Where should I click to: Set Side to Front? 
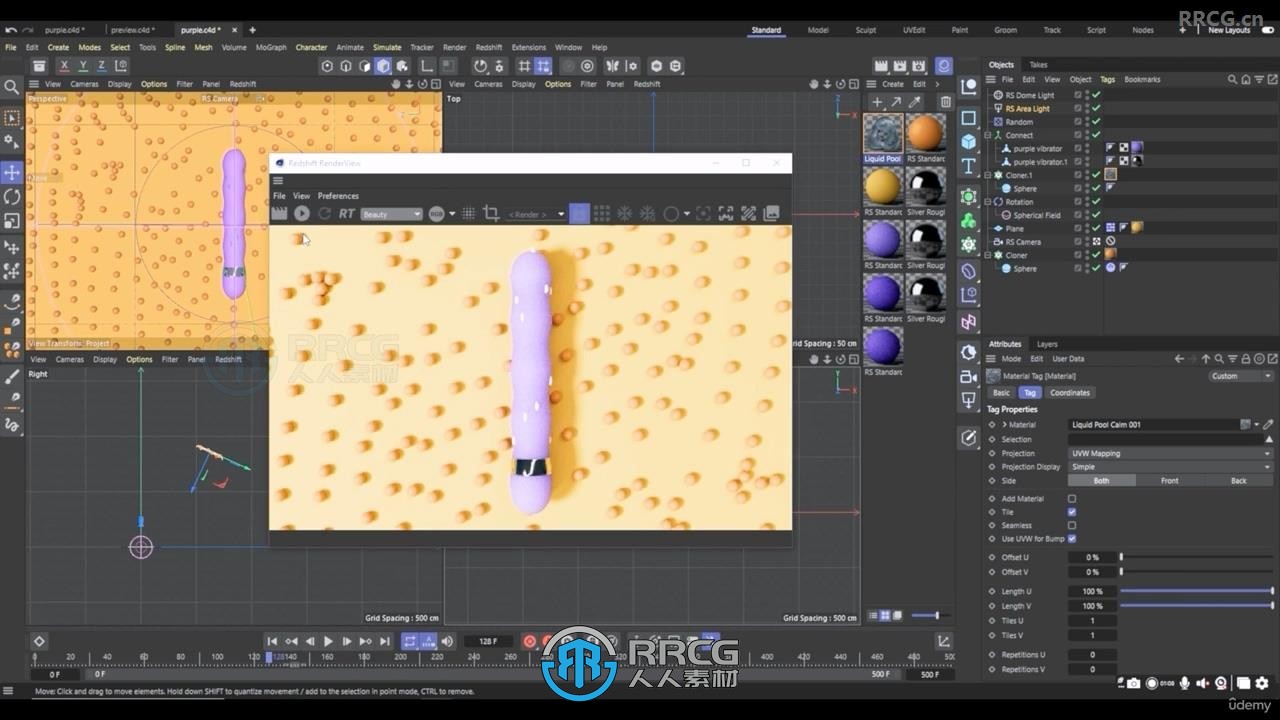1169,481
